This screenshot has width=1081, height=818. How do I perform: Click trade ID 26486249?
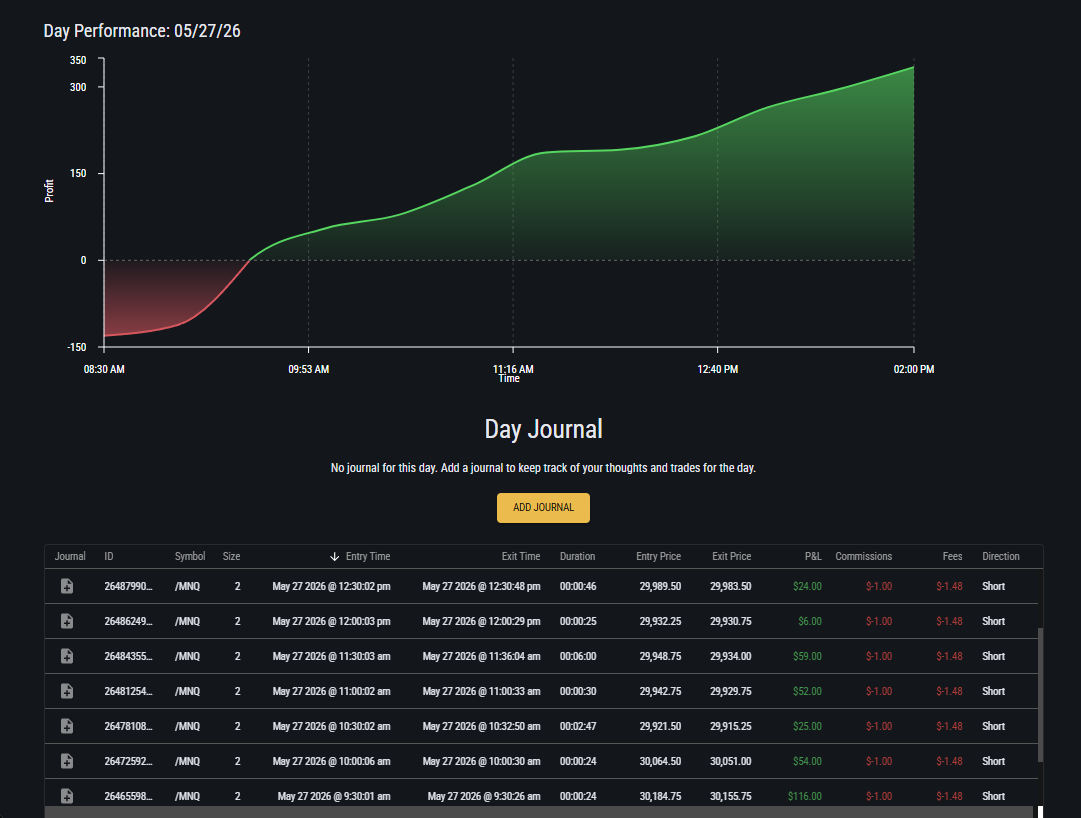coord(128,622)
